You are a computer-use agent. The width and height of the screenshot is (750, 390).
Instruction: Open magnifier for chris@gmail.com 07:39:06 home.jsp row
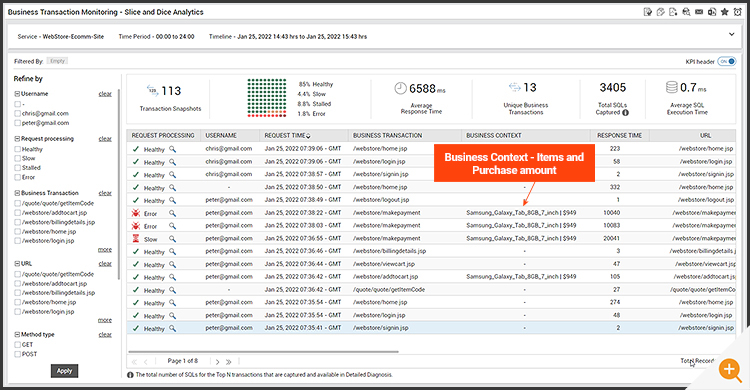(x=172, y=149)
